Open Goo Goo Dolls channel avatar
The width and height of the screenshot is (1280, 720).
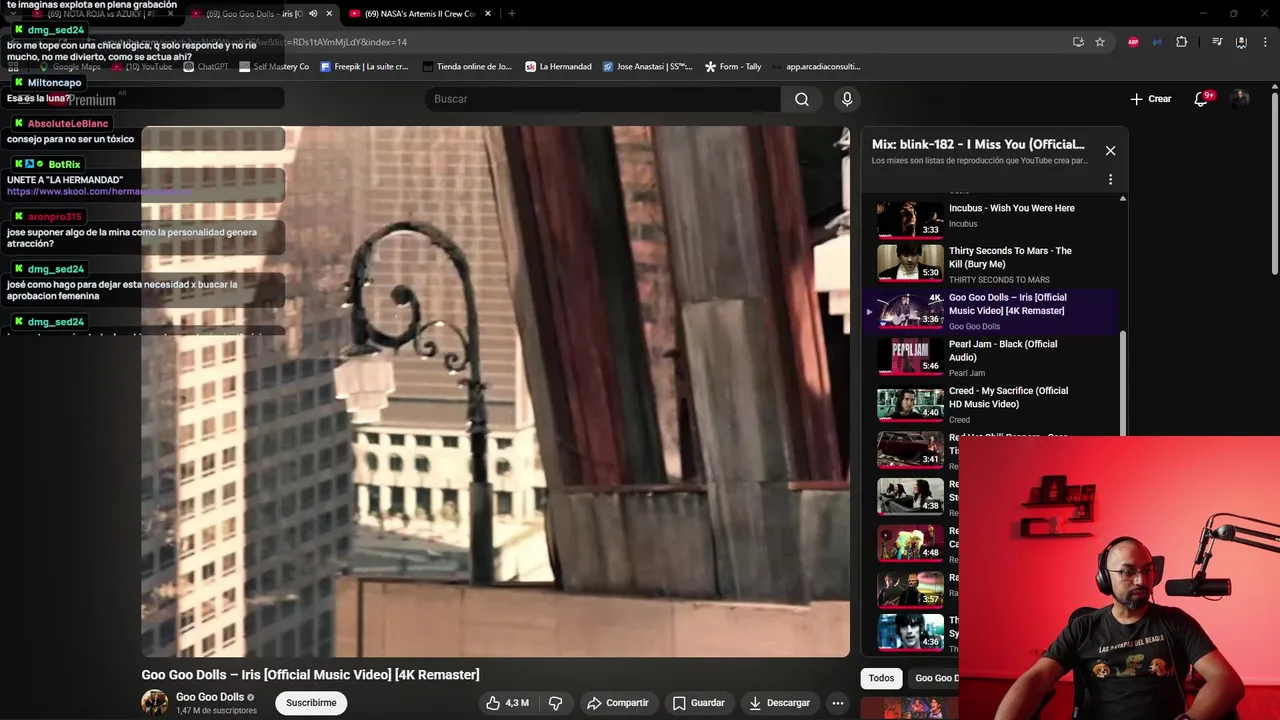(155, 703)
